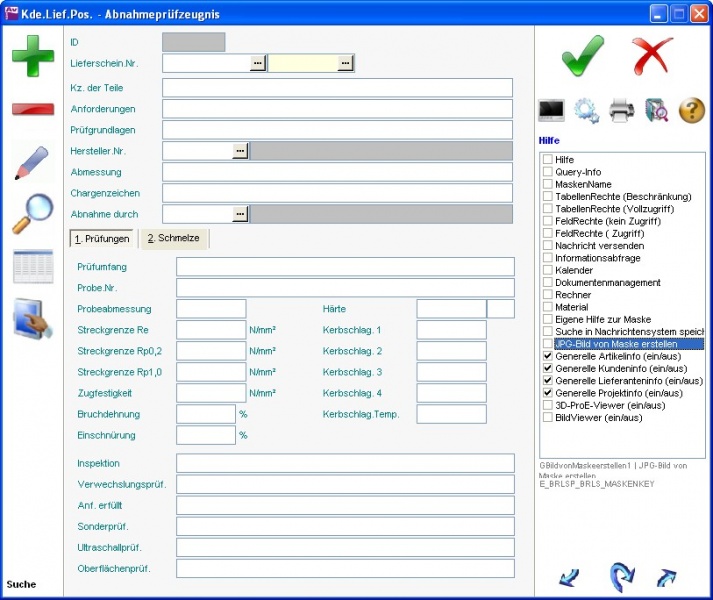The width and height of the screenshot is (713, 600).
Task: Click the pencil edit icon in sidebar
Action: pos(33,162)
